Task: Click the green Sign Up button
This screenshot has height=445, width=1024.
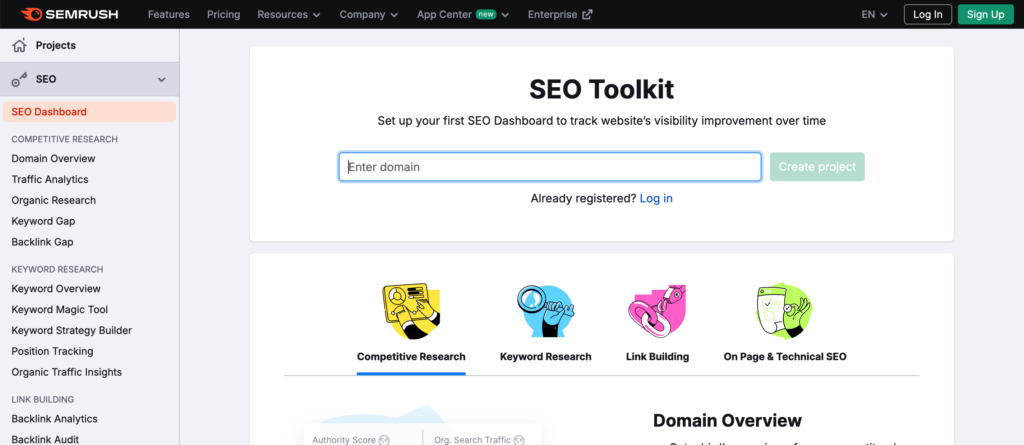Action: click(985, 14)
